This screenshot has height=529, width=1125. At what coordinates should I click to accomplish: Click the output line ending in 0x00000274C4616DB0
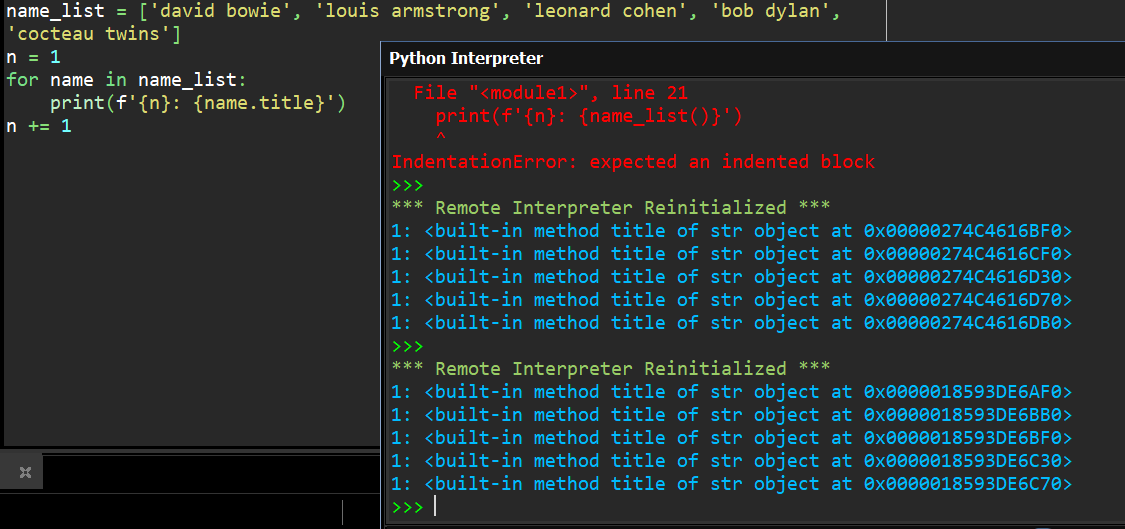(x=731, y=323)
